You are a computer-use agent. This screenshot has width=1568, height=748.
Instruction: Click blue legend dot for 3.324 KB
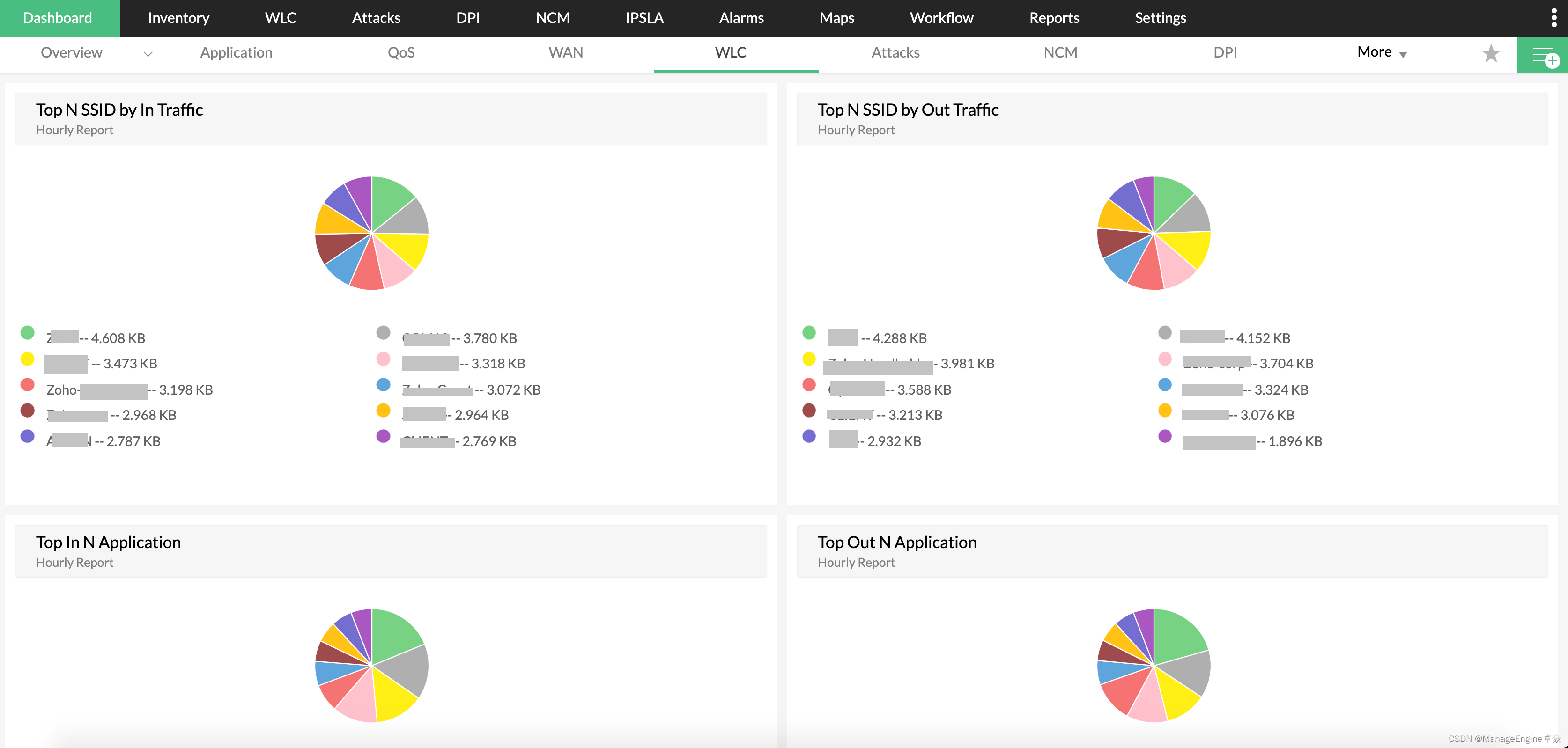click(x=1165, y=384)
